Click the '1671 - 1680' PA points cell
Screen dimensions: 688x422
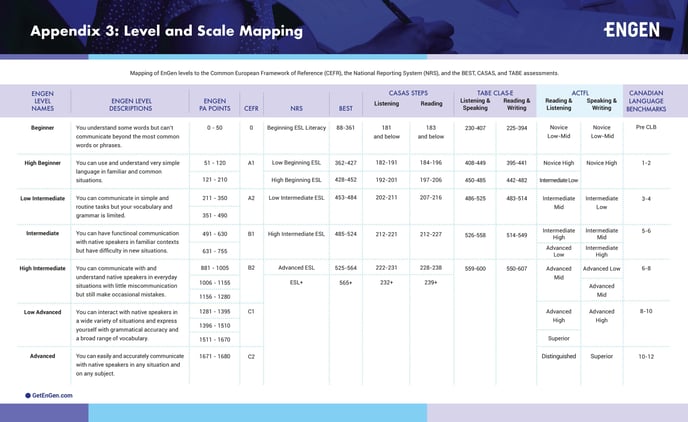click(215, 356)
